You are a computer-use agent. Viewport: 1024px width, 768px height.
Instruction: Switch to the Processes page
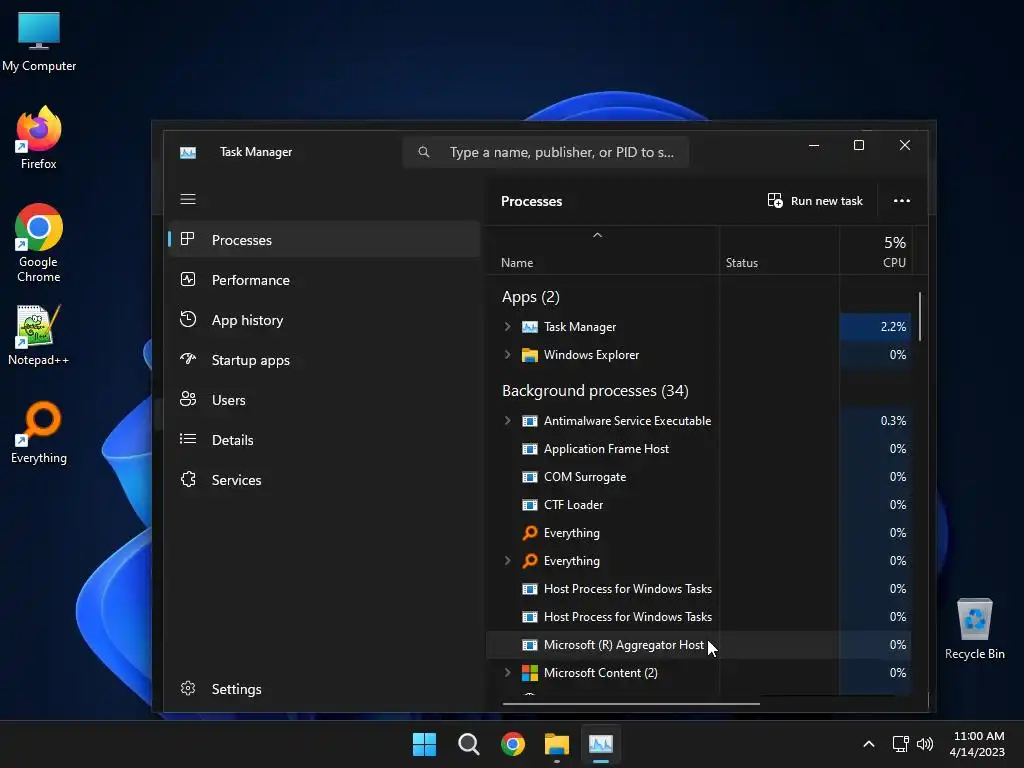(325, 240)
